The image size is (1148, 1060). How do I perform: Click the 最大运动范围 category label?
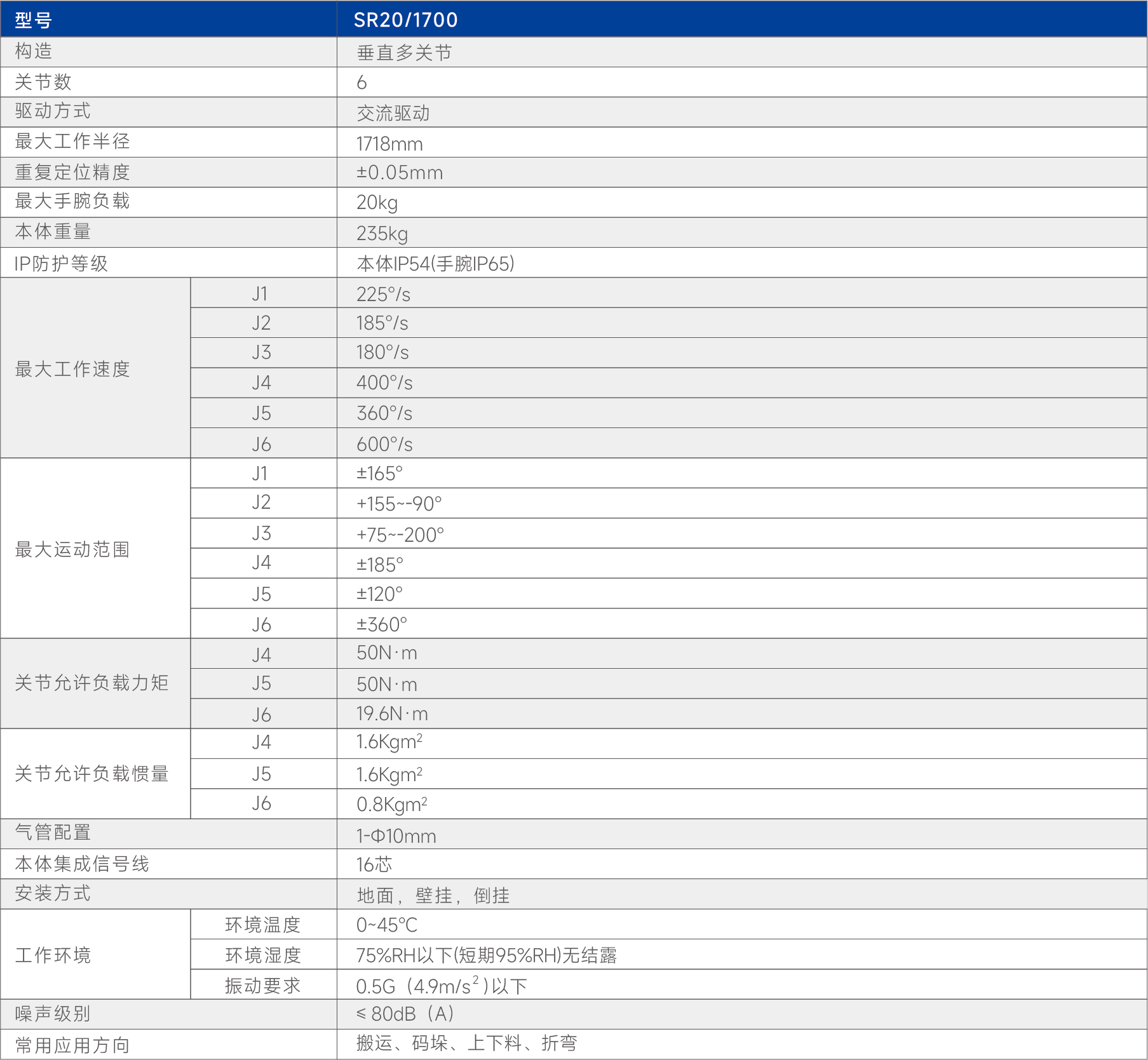point(72,549)
